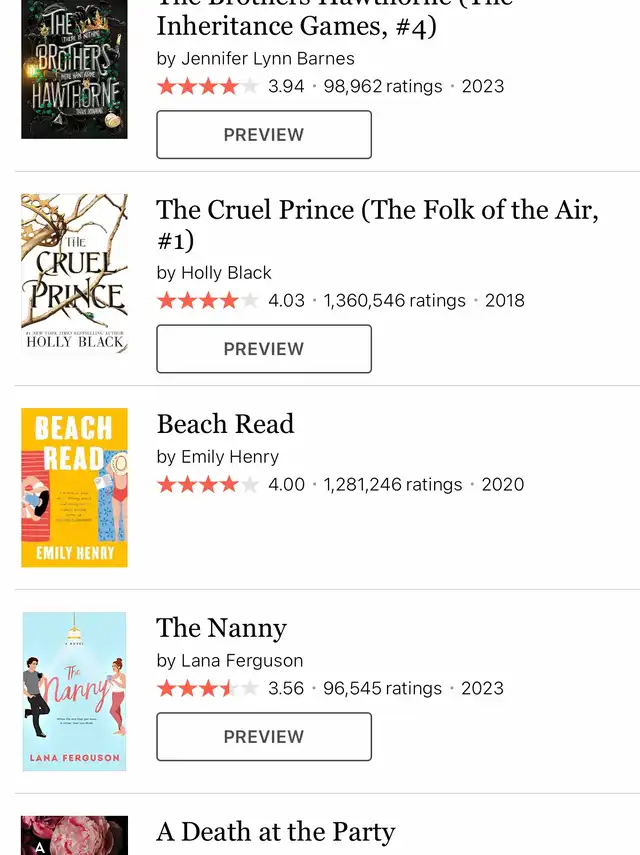The width and height of the screenshot is (640, 855).
Task: Click The Cruel Prince star rating
Action: pos(207,301)
